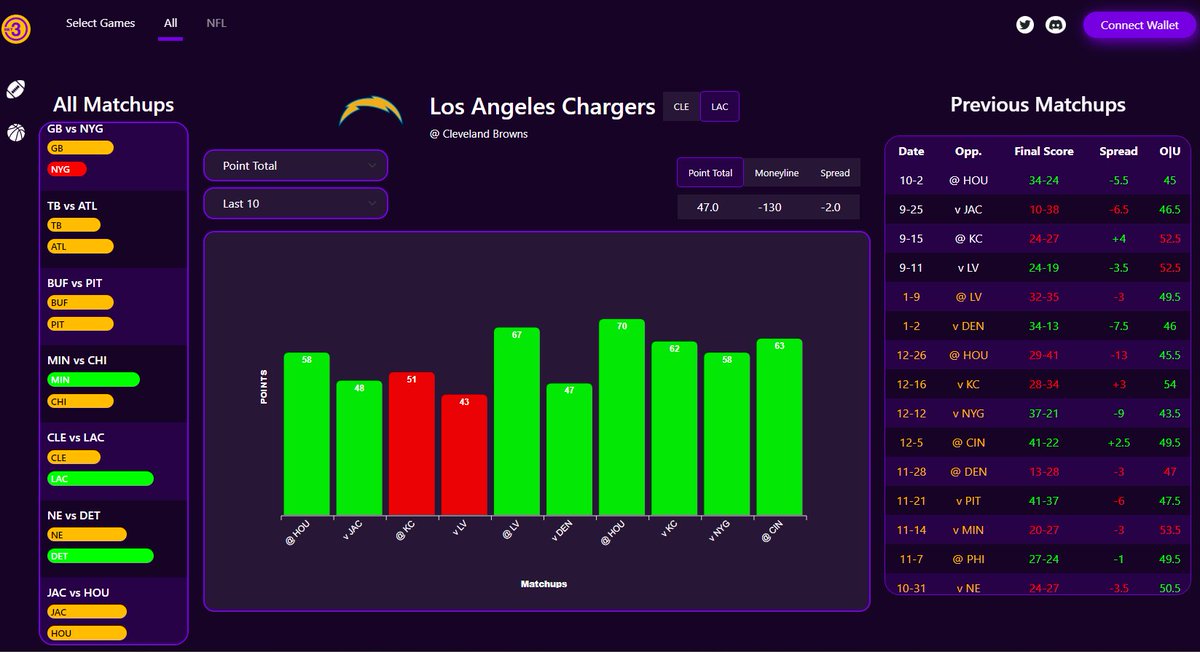The image size is (1200, 652).
Task: Switch to the All tab
Action: [x=171, y=23]
